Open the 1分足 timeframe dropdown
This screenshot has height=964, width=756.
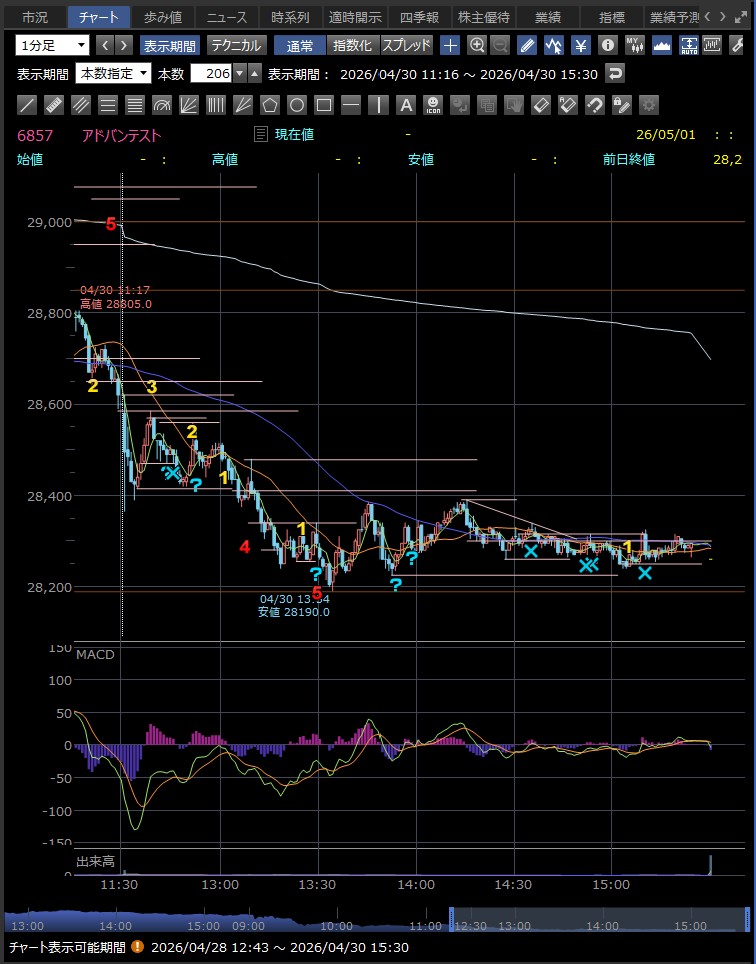click(x=52, y=45)
